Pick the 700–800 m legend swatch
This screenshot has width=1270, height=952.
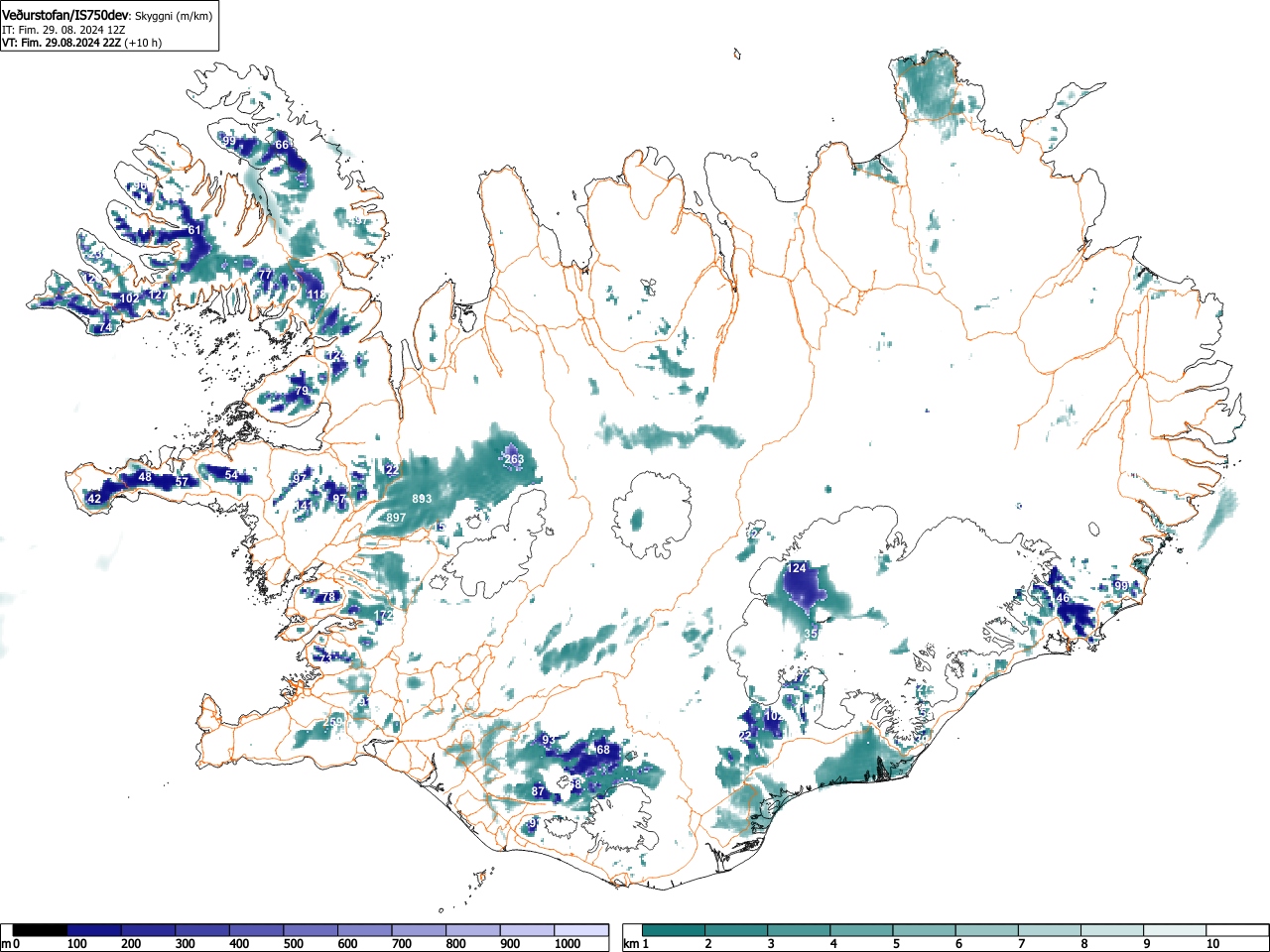[x=419, y=930]
